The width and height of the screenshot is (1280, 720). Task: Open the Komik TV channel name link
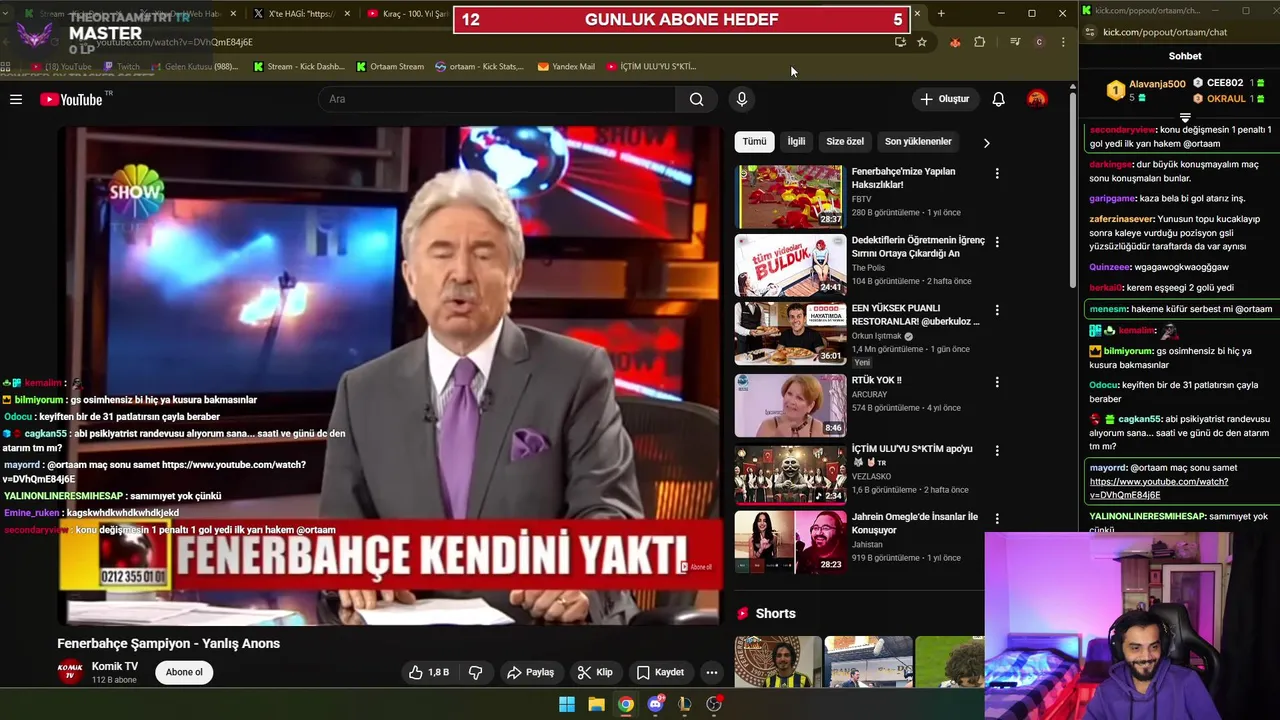click(x=115, y=666)
